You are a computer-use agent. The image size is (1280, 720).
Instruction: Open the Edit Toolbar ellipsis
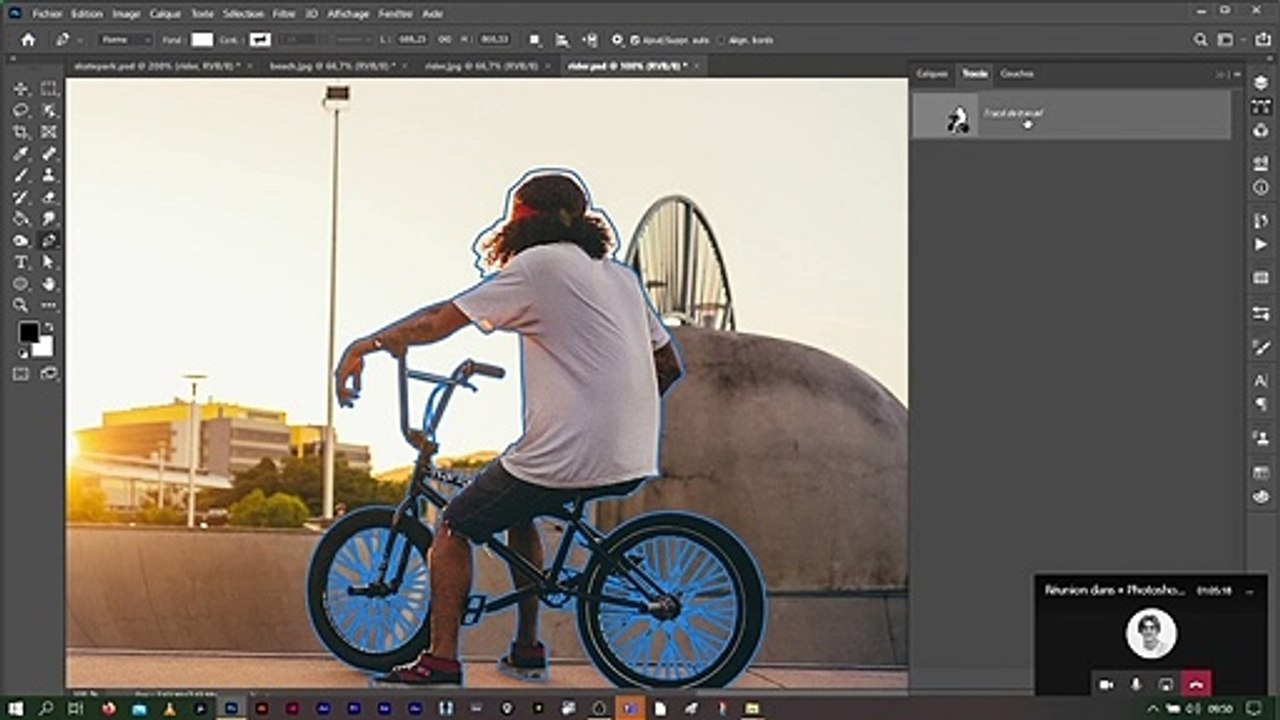point(49,305)
